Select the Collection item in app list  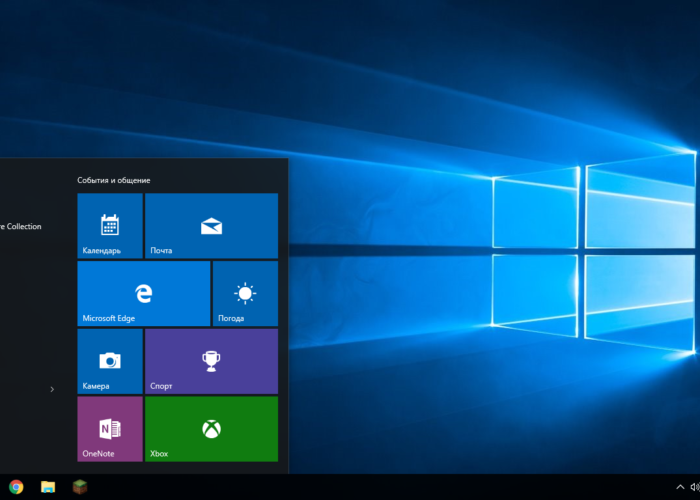pyautogui.click(x=20, y=227)
